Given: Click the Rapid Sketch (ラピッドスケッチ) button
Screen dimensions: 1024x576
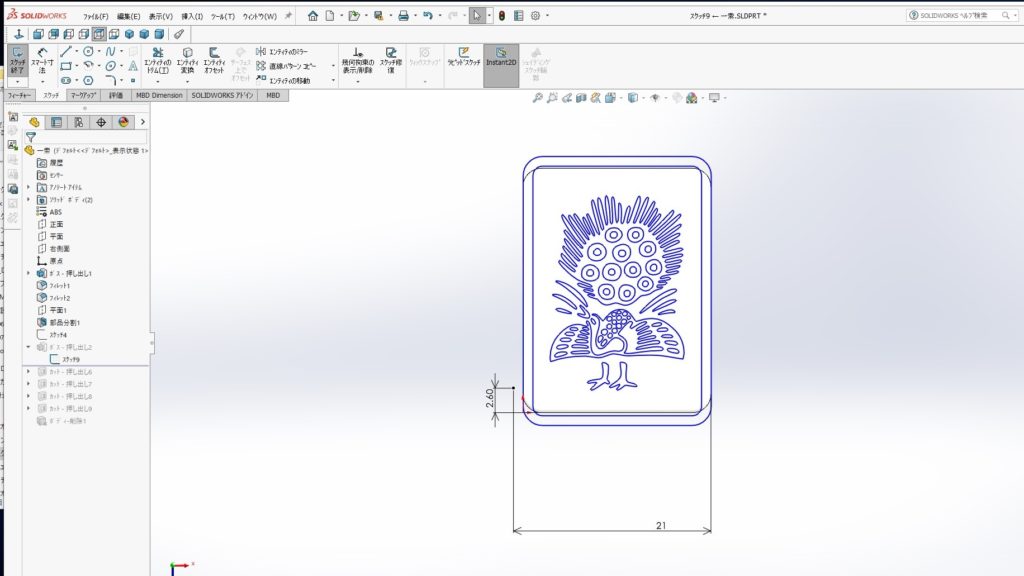Looking at the screenshot, I should coord(463,59).
